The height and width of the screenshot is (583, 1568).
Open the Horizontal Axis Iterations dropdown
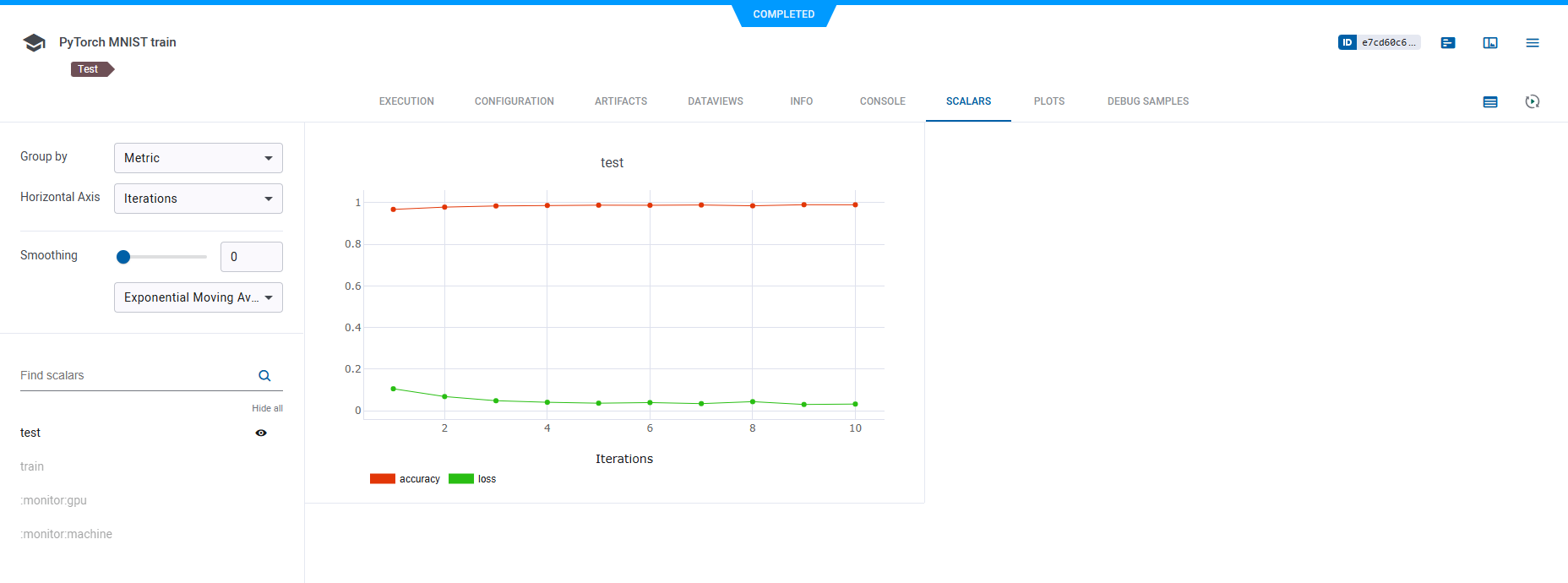coord(199,199)
